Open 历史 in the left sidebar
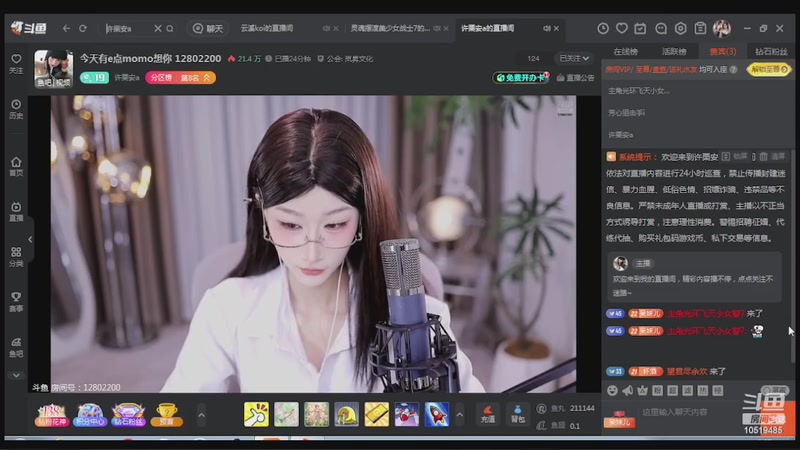 pos(16,109)
